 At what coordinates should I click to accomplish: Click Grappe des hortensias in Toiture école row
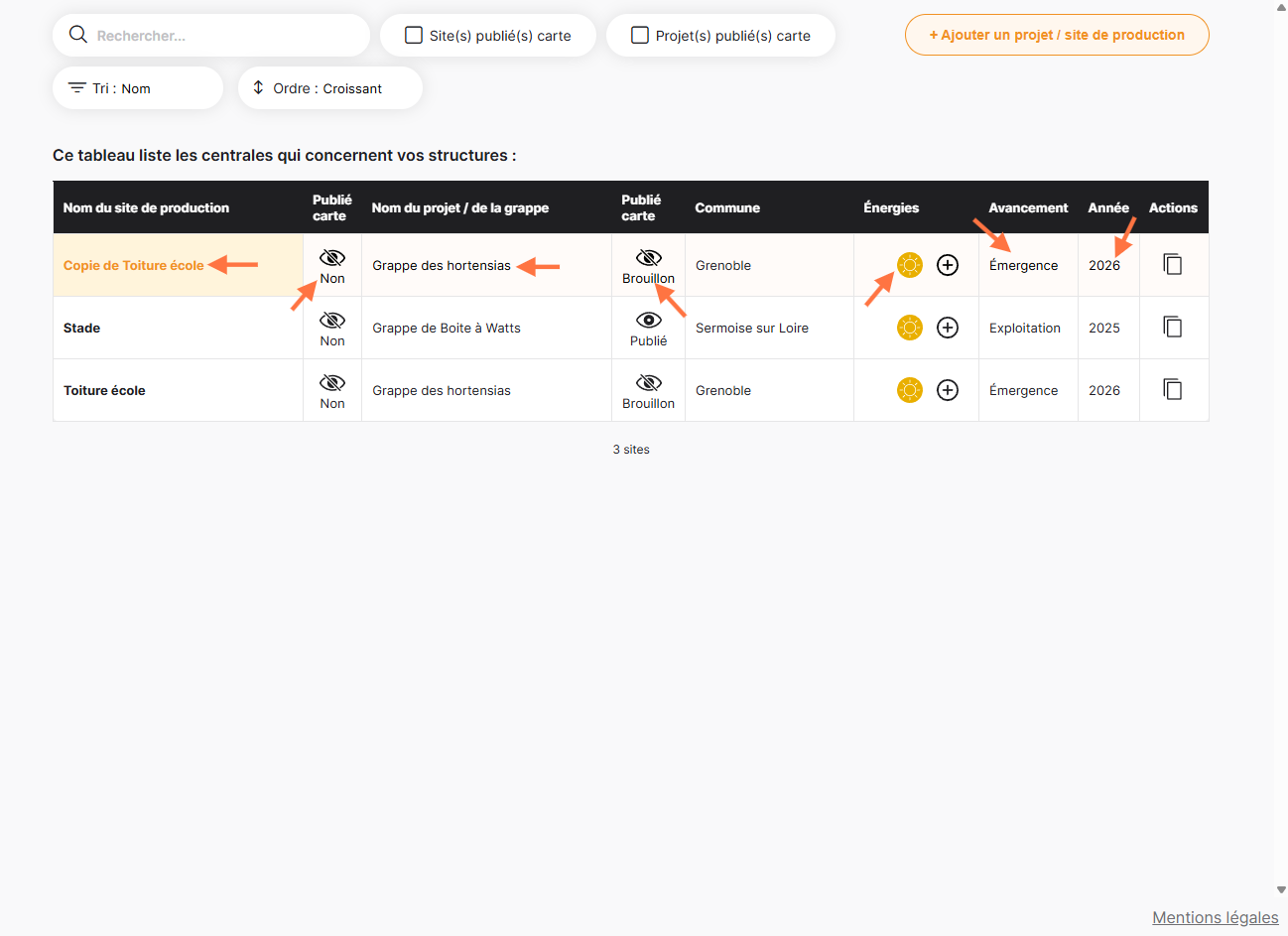[x=442, y=390]
